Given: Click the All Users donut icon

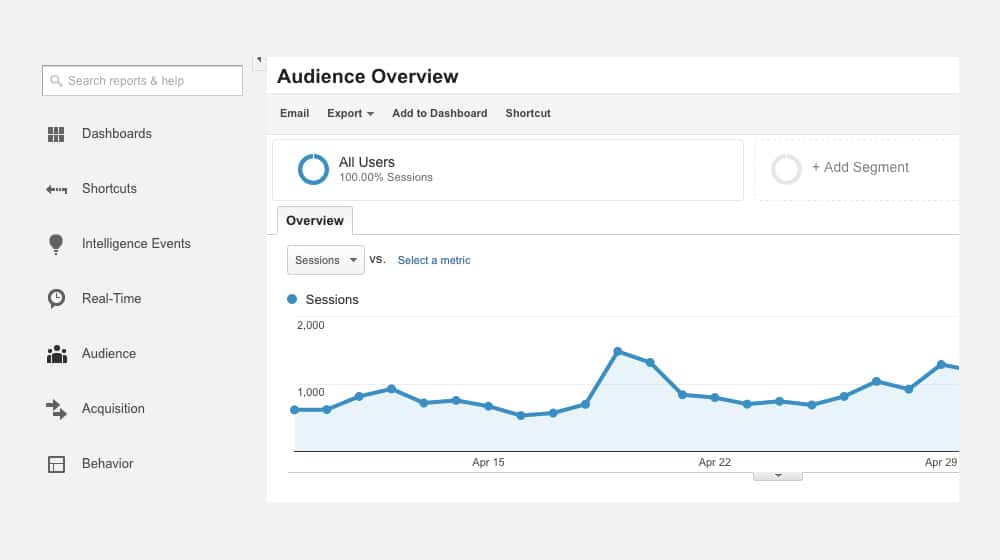Looking at the screenshot, I should (313, 169).
